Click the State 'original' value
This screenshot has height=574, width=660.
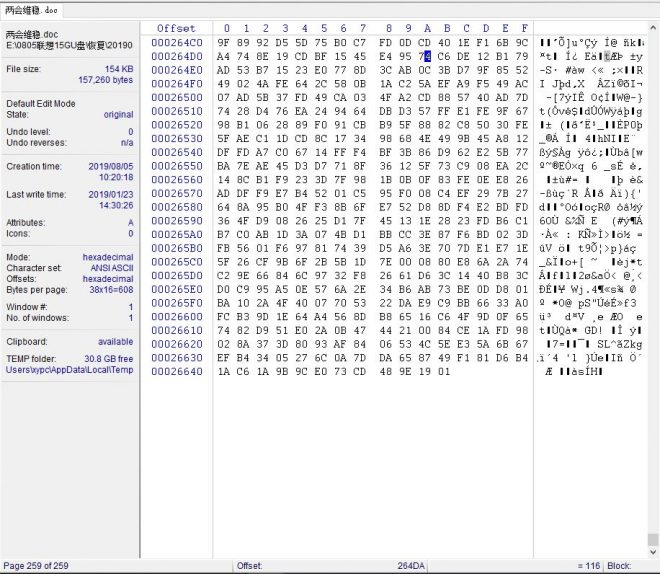(117, 115)
